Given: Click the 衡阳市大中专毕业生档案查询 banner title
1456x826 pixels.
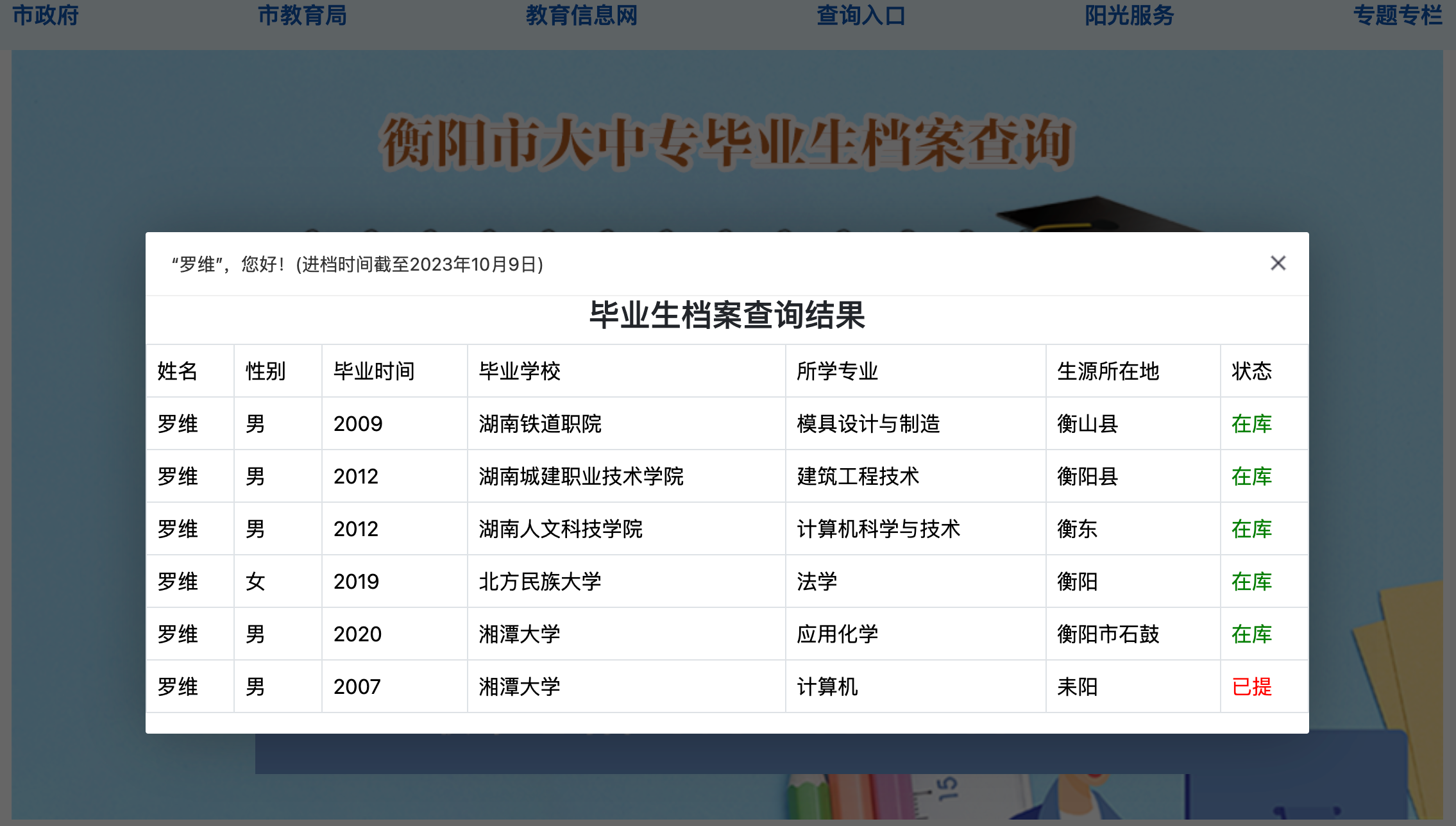Looking at the screenshot, I should pos(727,143).
